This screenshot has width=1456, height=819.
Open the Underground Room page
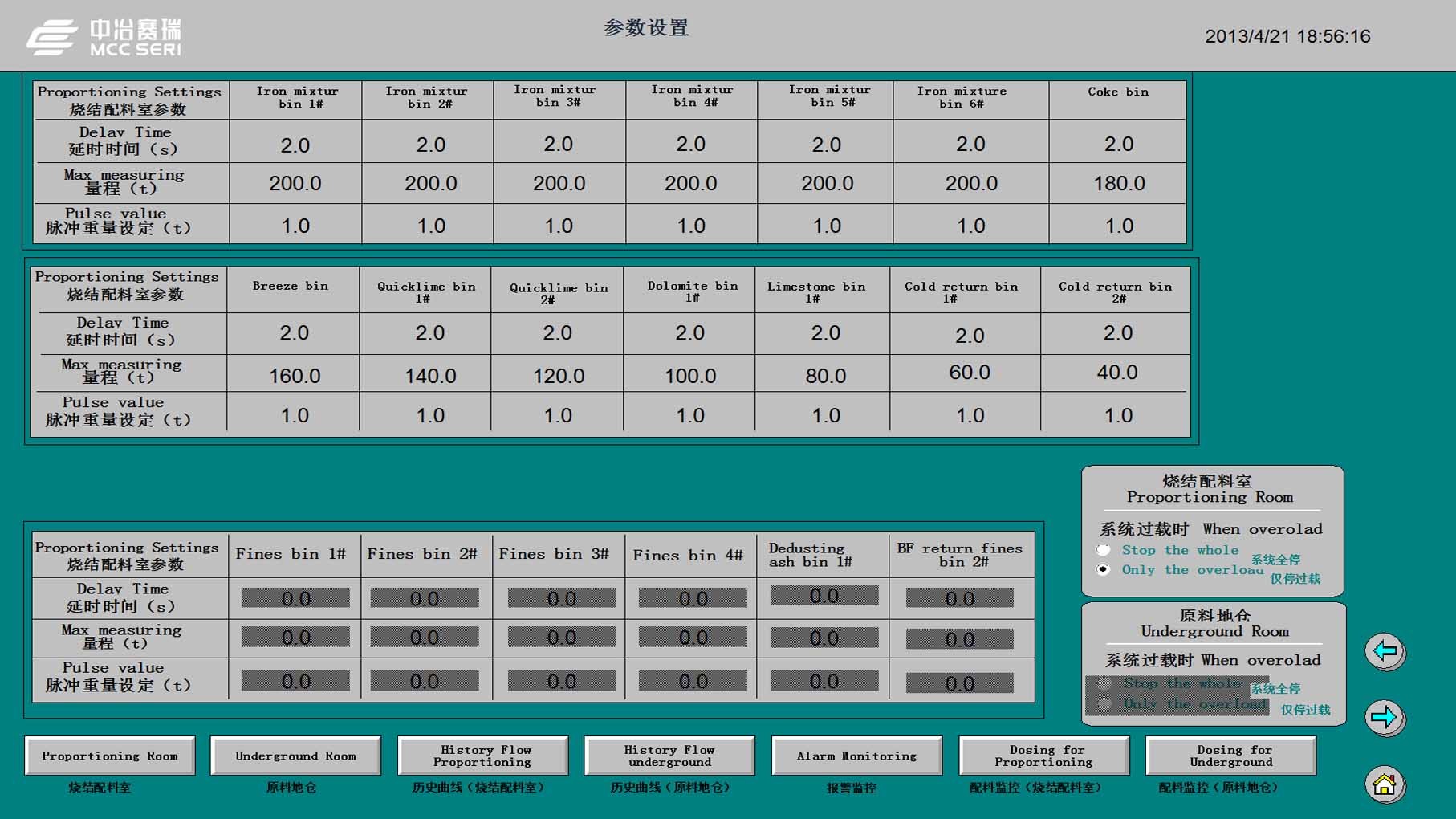click(295, 756)
